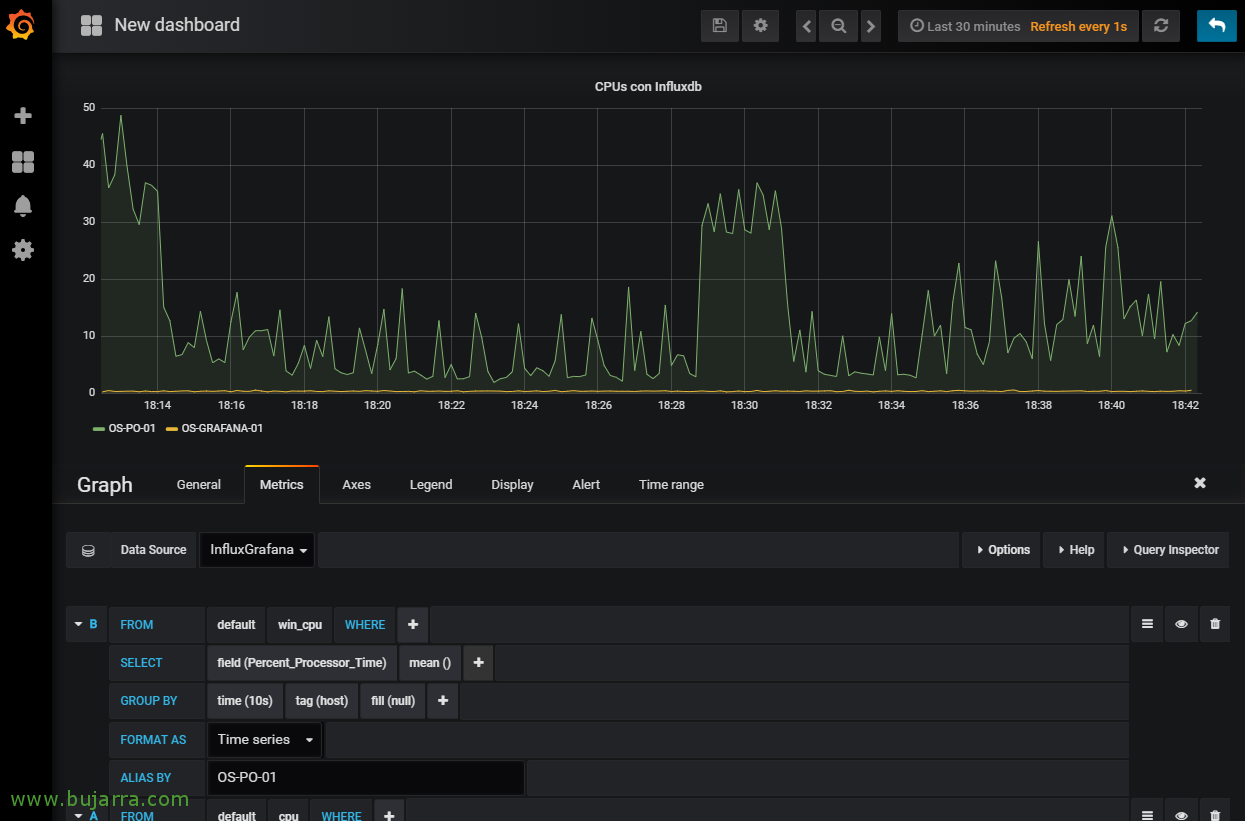Click the Grafana logo home icon
Viewport: 1245px width, 821px height.
click(22, 25)
